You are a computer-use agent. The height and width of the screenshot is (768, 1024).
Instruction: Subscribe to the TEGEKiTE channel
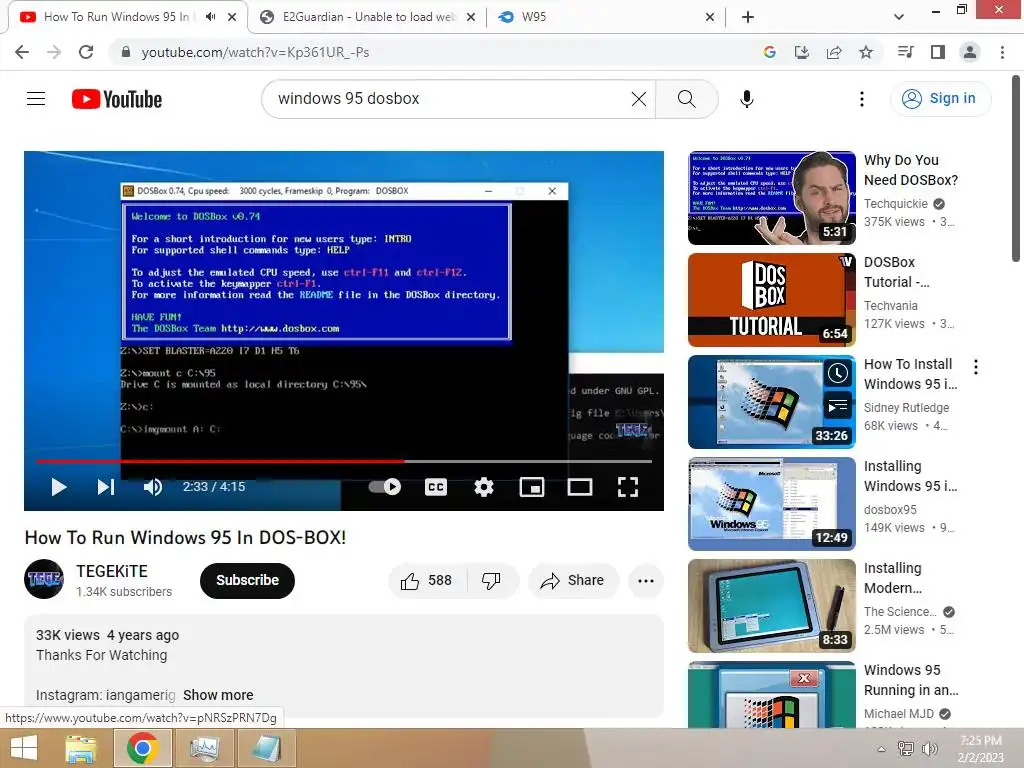point(248,581)
